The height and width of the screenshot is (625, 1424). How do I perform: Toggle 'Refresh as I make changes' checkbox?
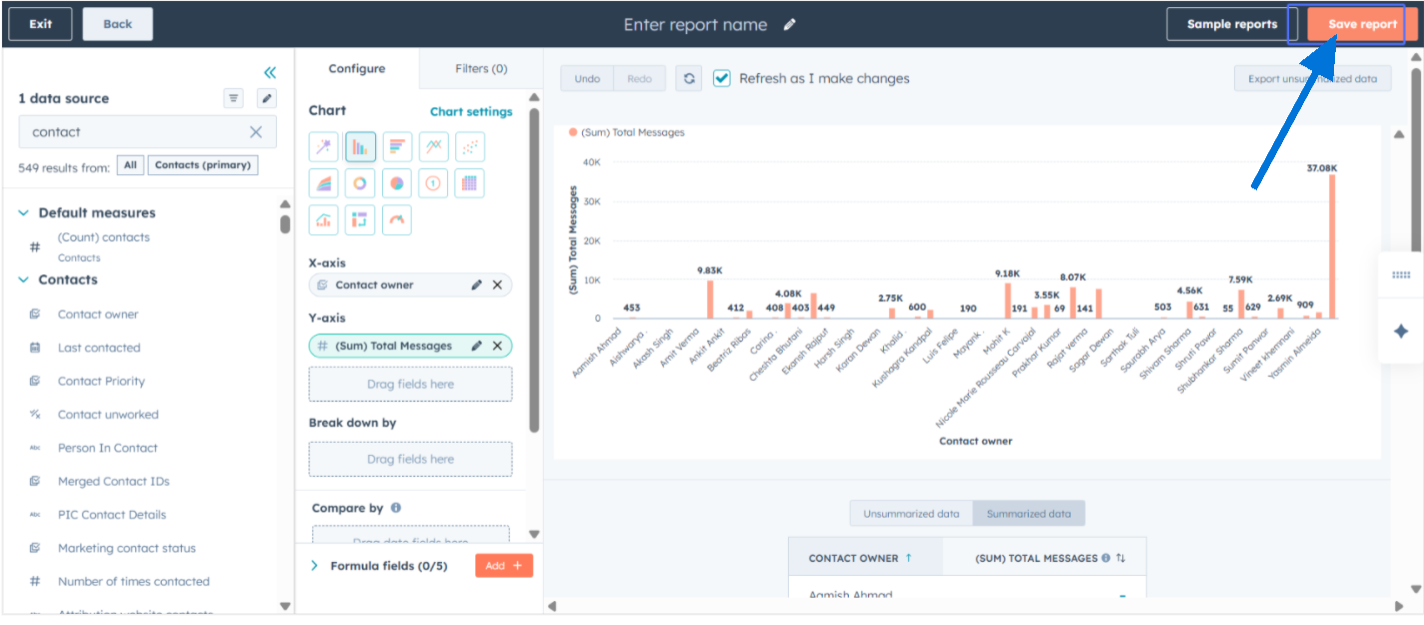point(721,78)
